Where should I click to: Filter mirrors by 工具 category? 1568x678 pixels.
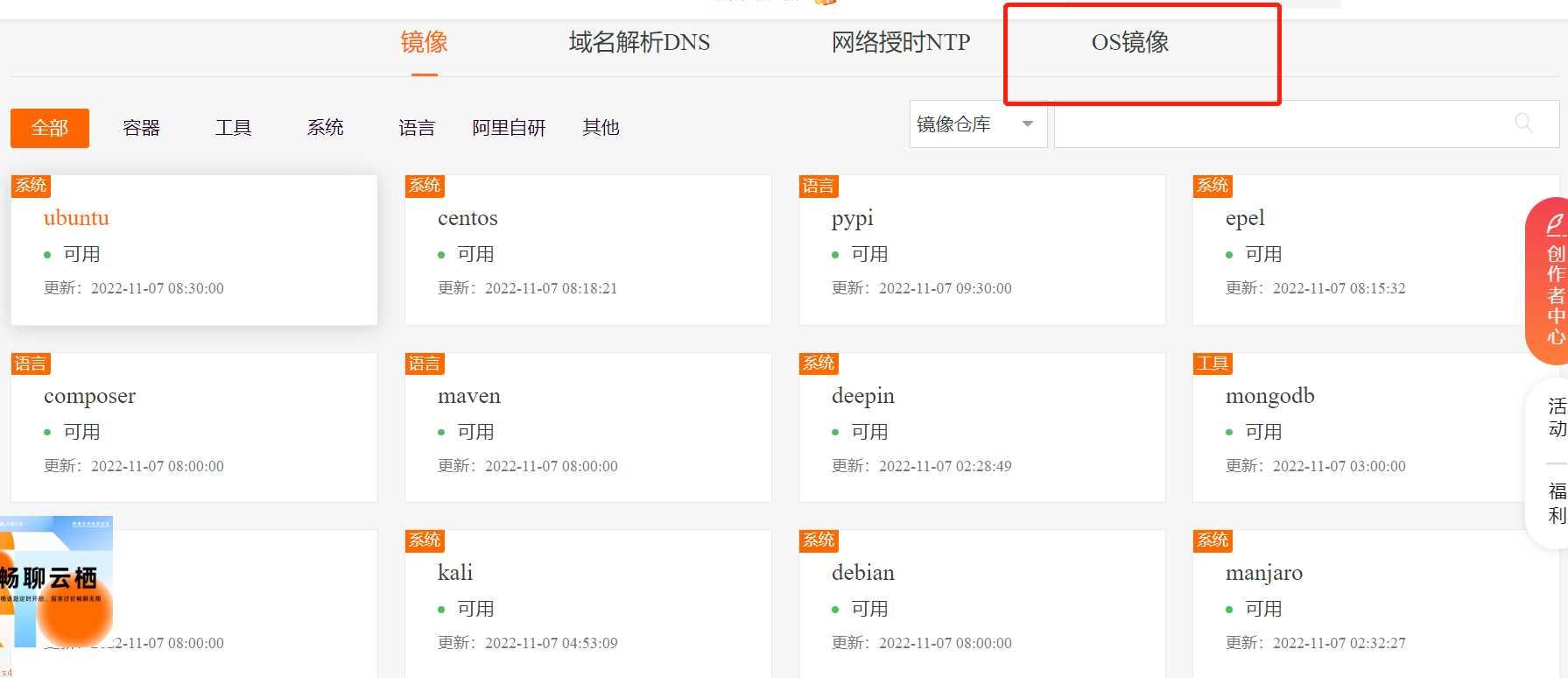[233, 128]
